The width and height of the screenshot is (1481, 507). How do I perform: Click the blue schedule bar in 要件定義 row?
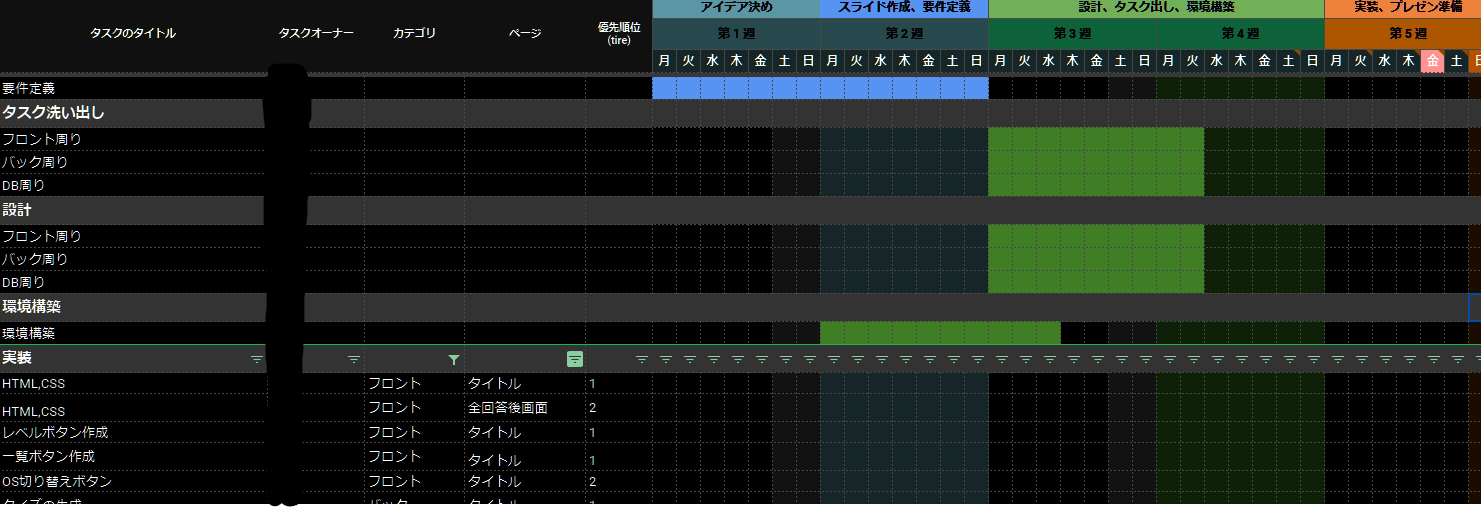tap(820, 88)
